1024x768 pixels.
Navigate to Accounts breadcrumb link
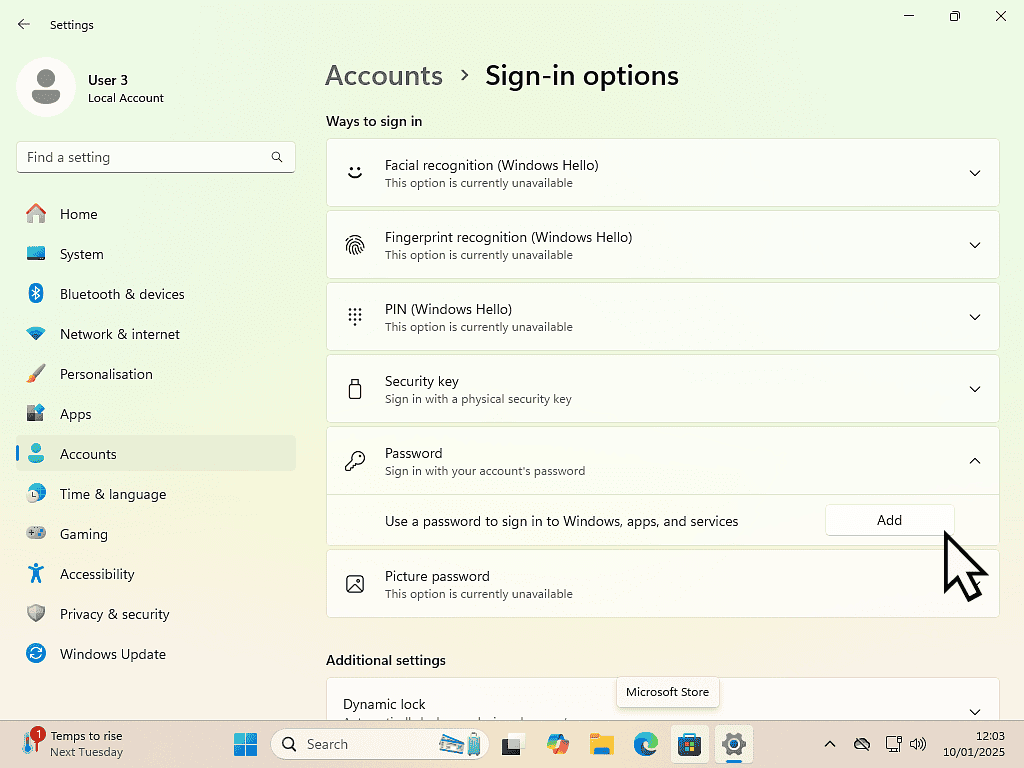tap(384, 76)
